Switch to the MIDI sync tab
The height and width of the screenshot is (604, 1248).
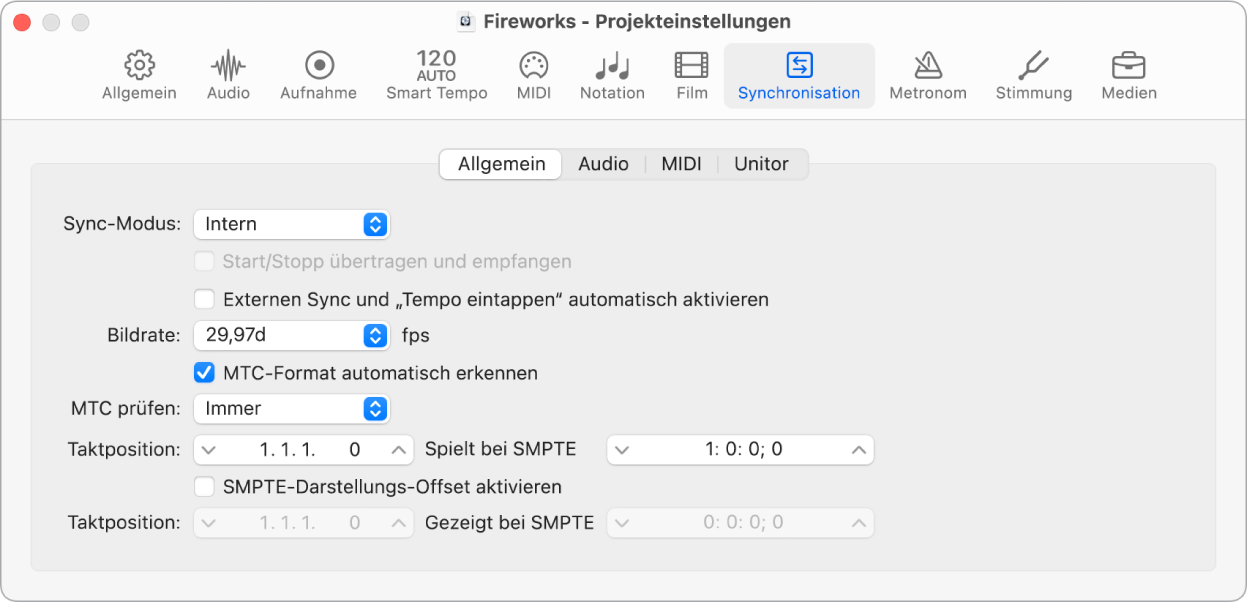[681, 164]
